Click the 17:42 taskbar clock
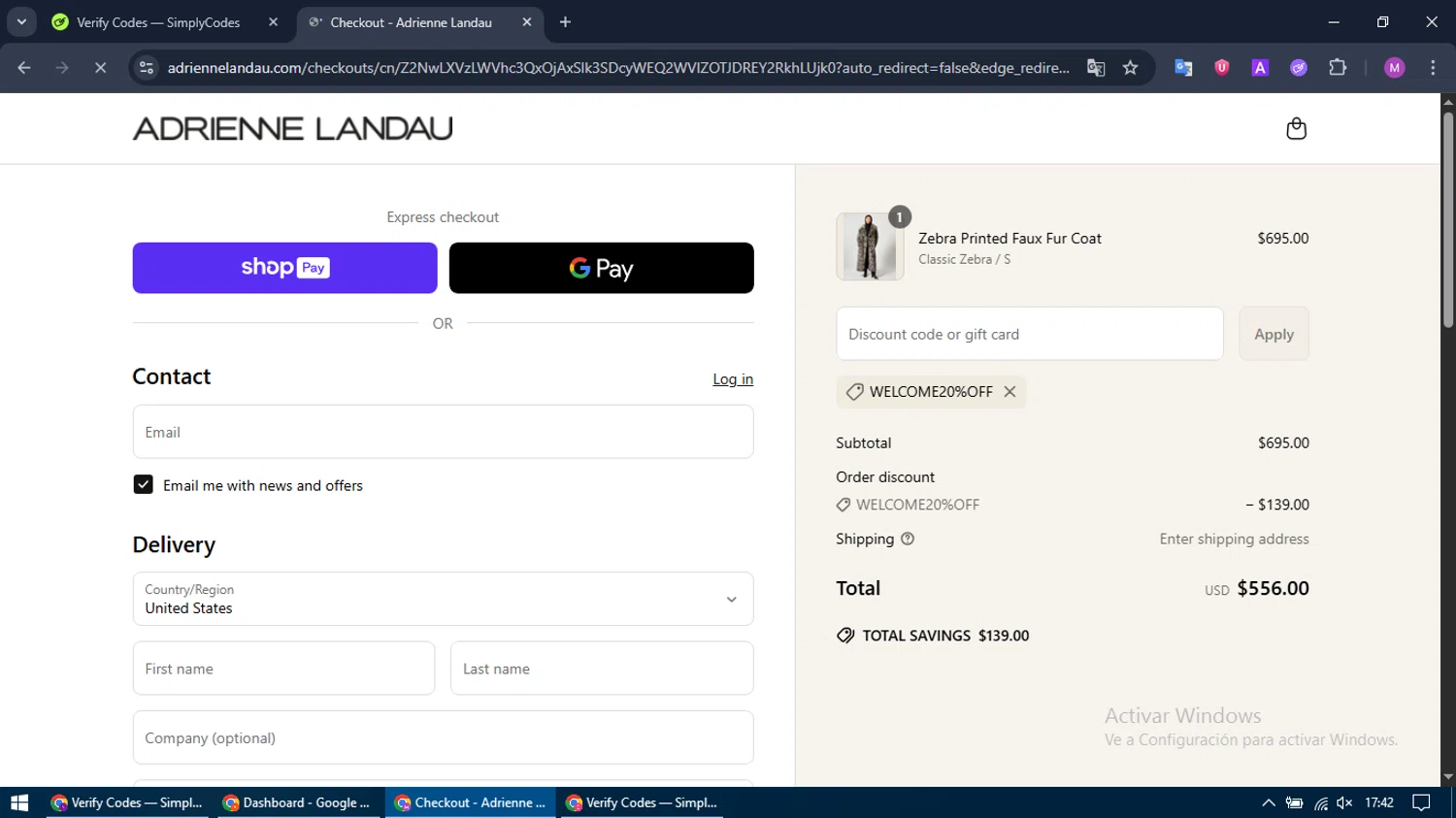The image size is (1456, 818). 1379,802
